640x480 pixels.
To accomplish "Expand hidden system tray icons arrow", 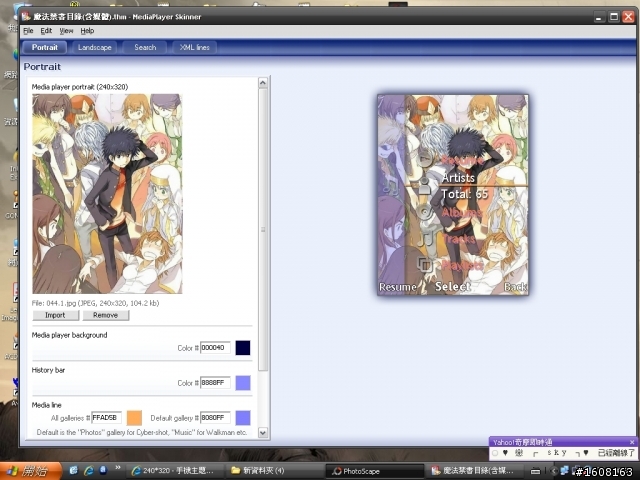I will click(553, 471).
